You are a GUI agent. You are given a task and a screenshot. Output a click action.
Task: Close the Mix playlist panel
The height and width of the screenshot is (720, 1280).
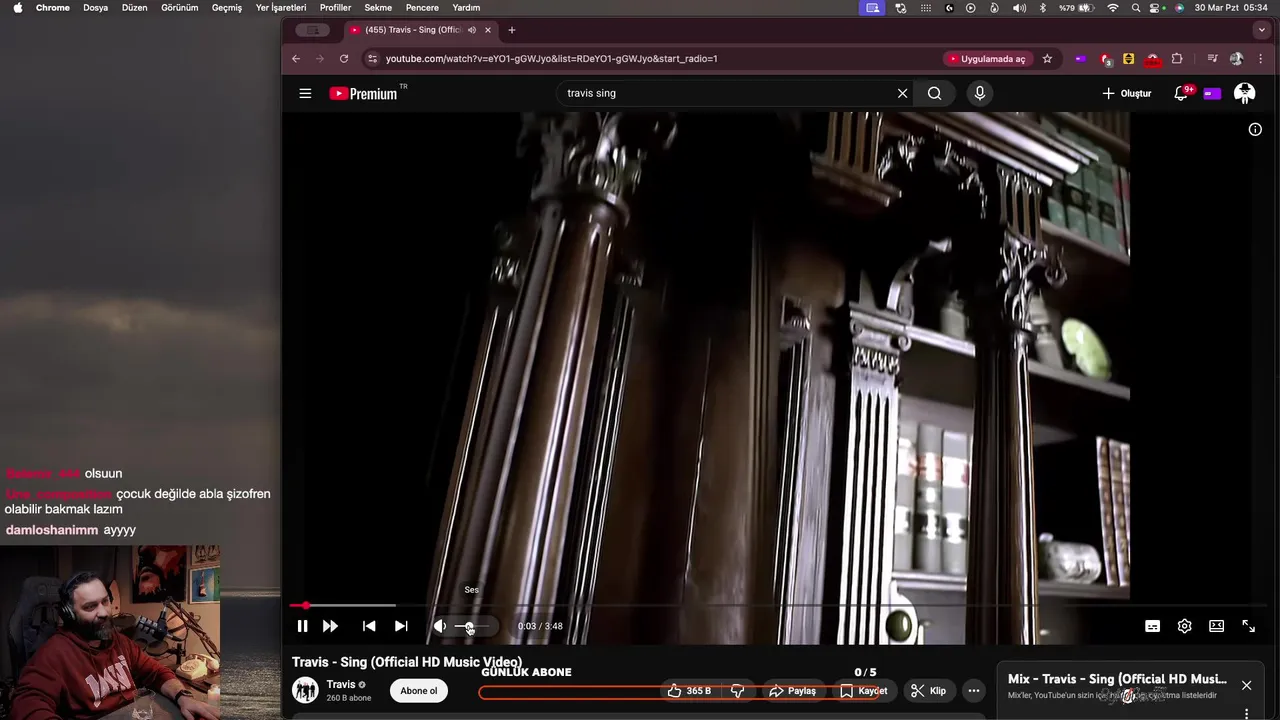pos(1246,685)
